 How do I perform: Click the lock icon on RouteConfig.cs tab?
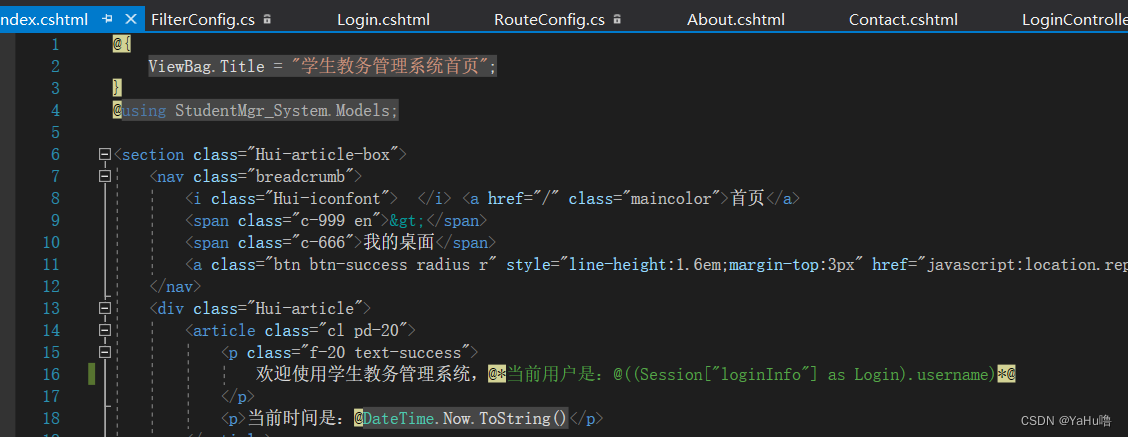point(617,19)
